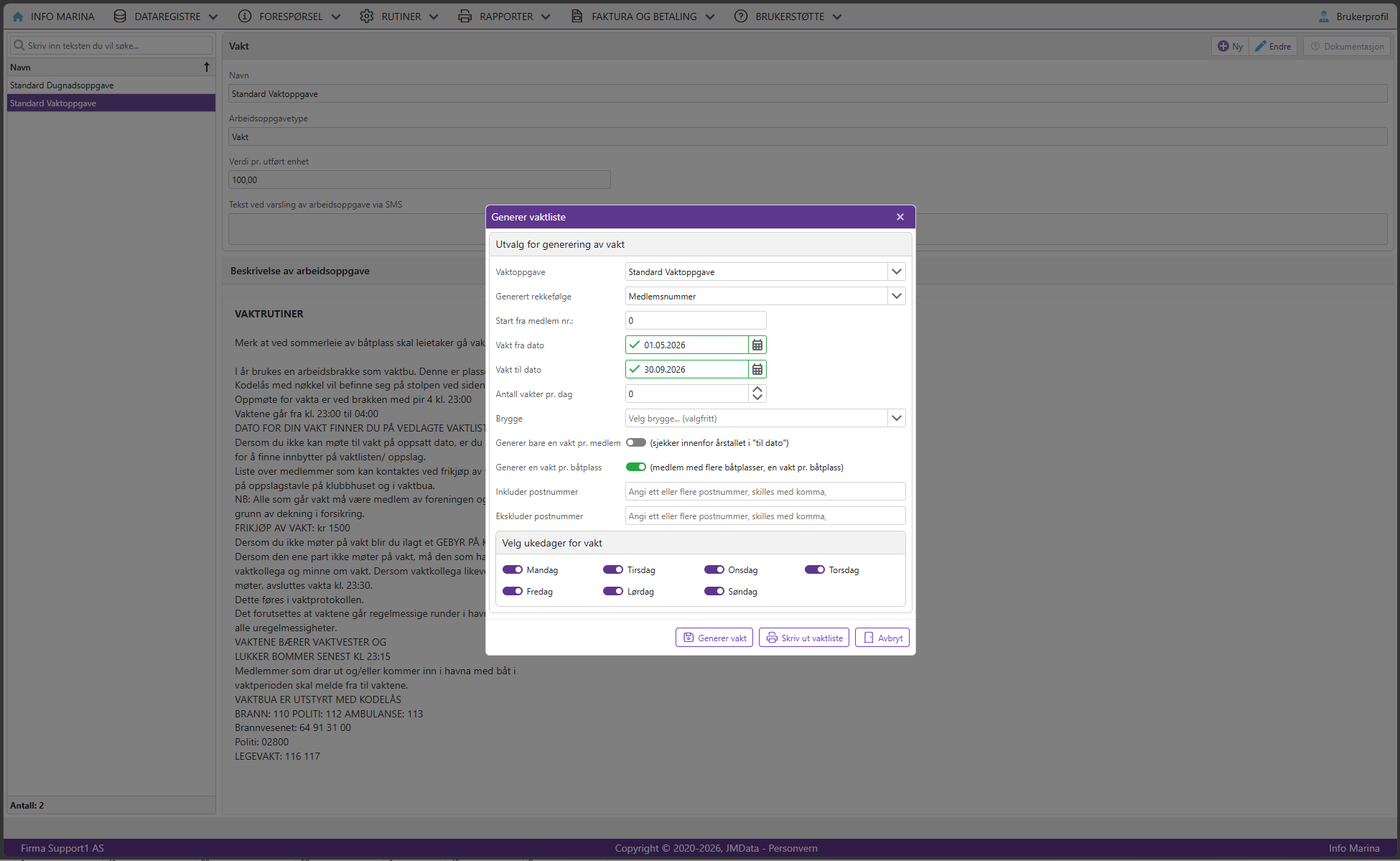Click the search magnifier icon in the sidebar
Screen dimensions: 1400x861
19,45
